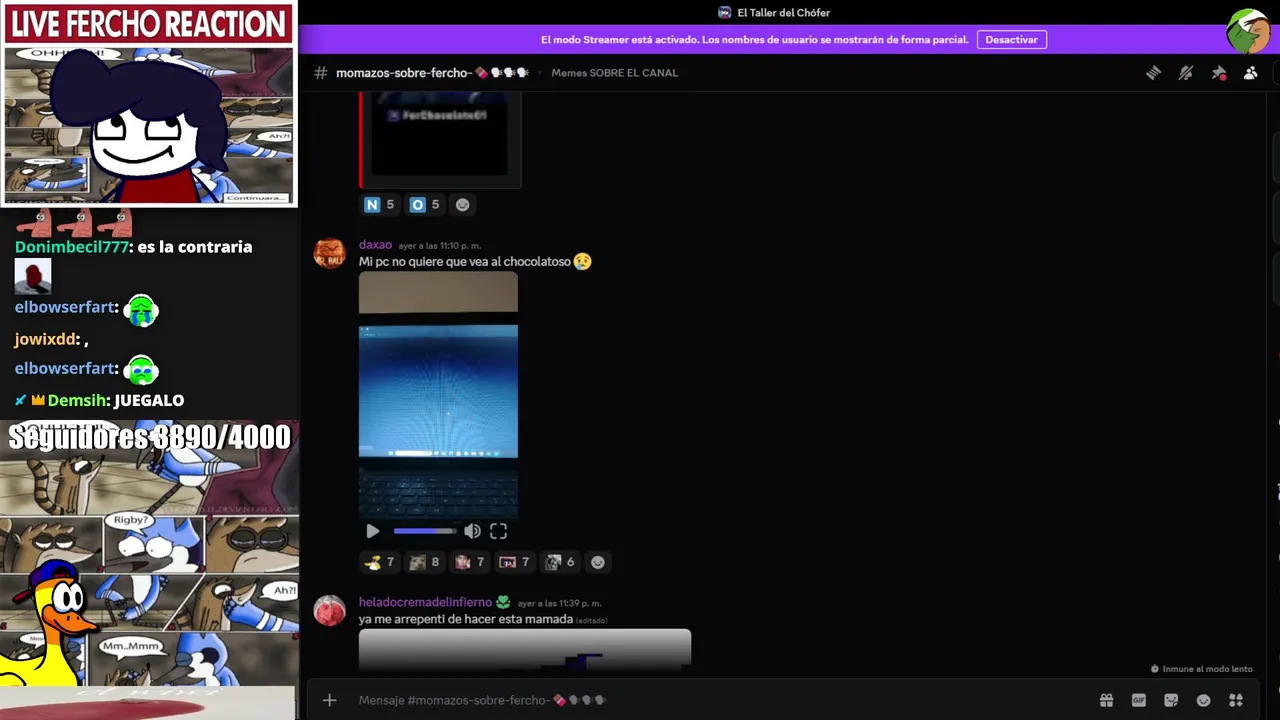
Task: Click timestamp ayer a las 11:10 p. m.
Action: coord(440,246)
